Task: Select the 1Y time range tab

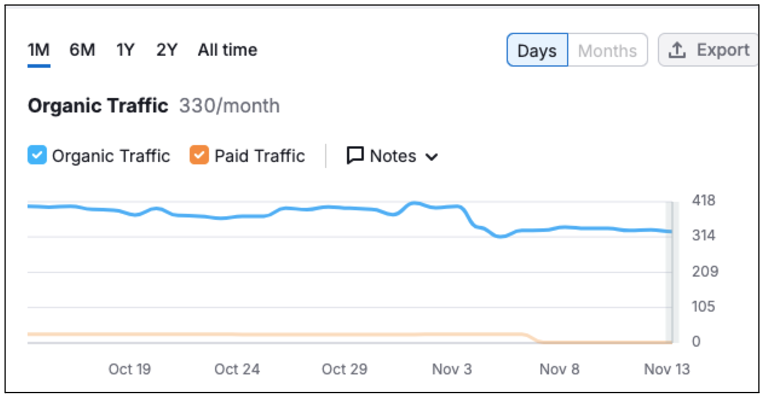Action: (x=125, y=50)
